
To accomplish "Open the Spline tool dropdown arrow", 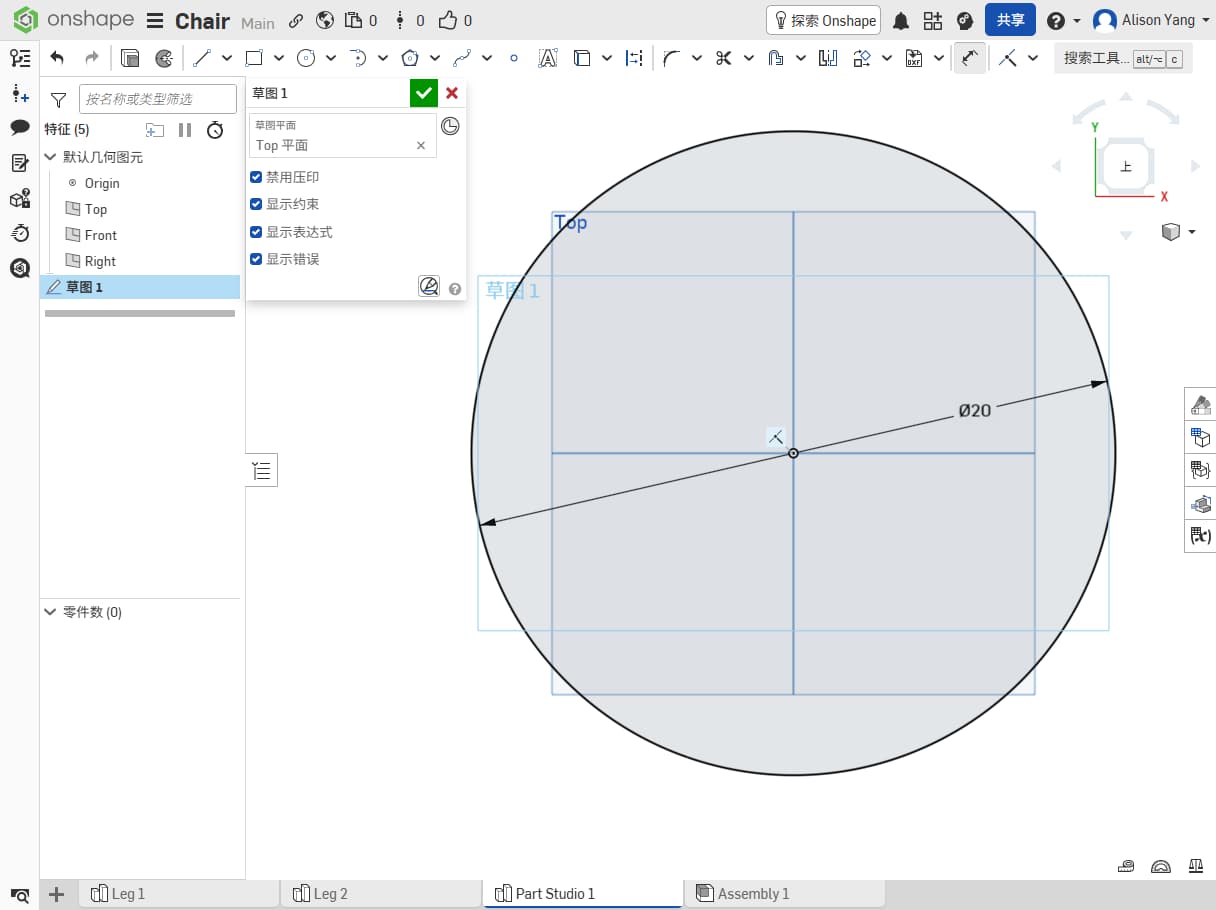I will click(486, 58).
